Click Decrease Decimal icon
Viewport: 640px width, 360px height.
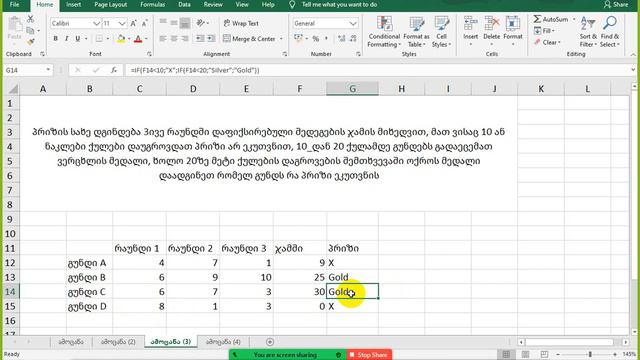pos(353,38)
